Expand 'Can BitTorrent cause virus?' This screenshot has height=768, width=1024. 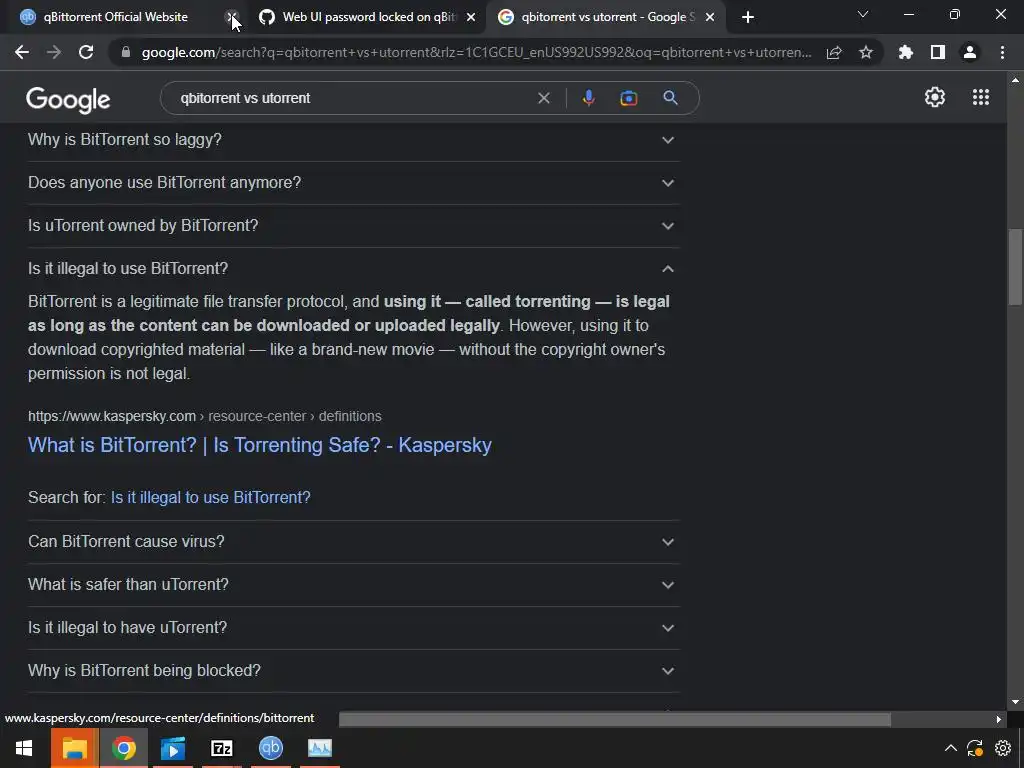tap(353, 542)
